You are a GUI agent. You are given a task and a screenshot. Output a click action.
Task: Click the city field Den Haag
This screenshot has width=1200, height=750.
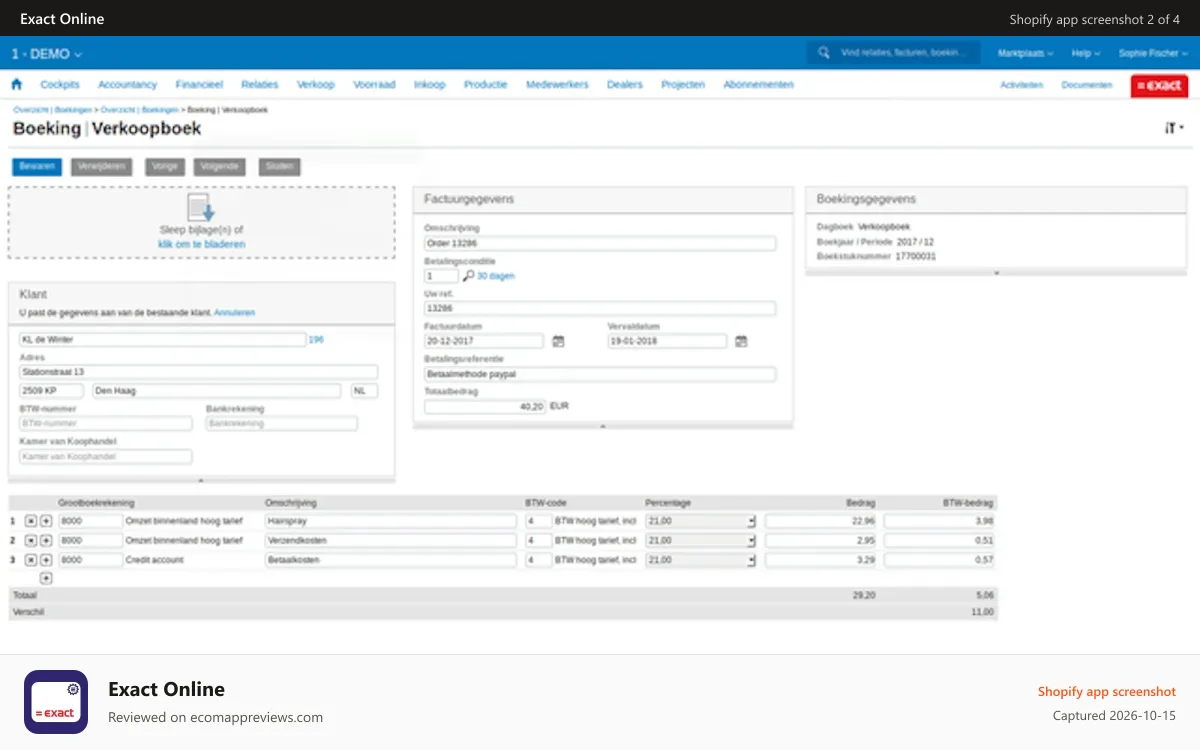pos(216,391)
